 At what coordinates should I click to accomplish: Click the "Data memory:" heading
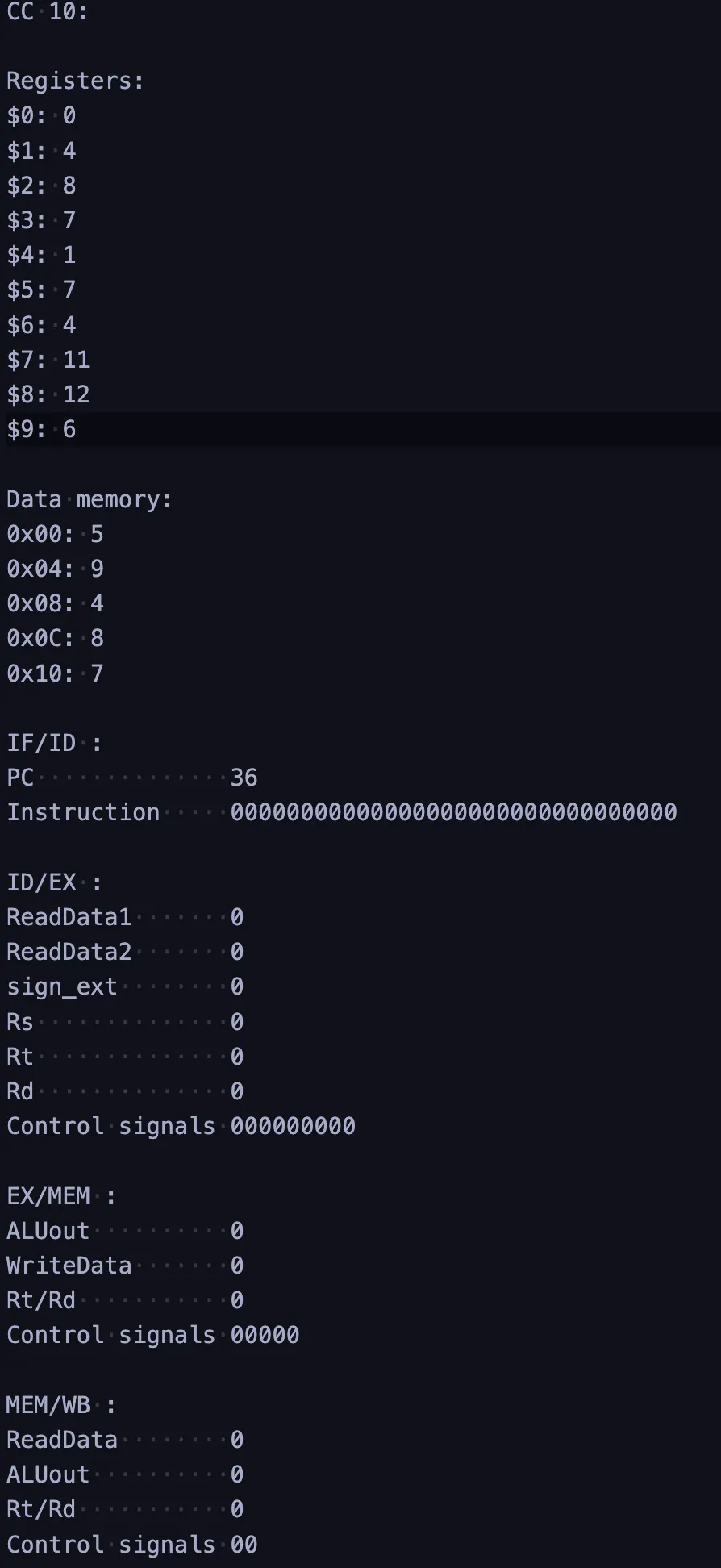89,500
